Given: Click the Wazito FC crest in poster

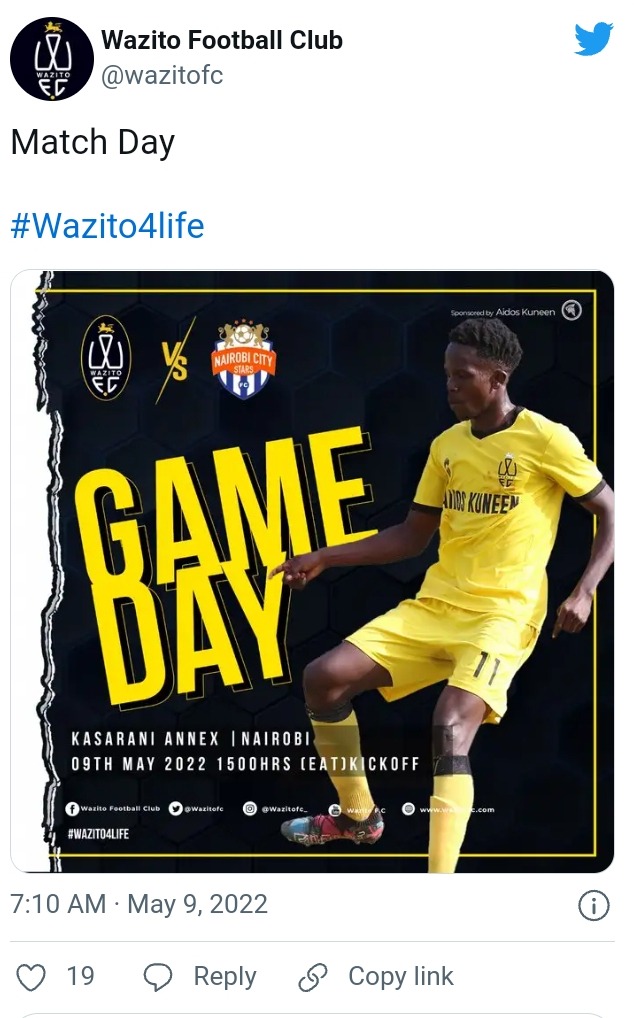Looking at the screenshot, I should click(x=106, y=357).
